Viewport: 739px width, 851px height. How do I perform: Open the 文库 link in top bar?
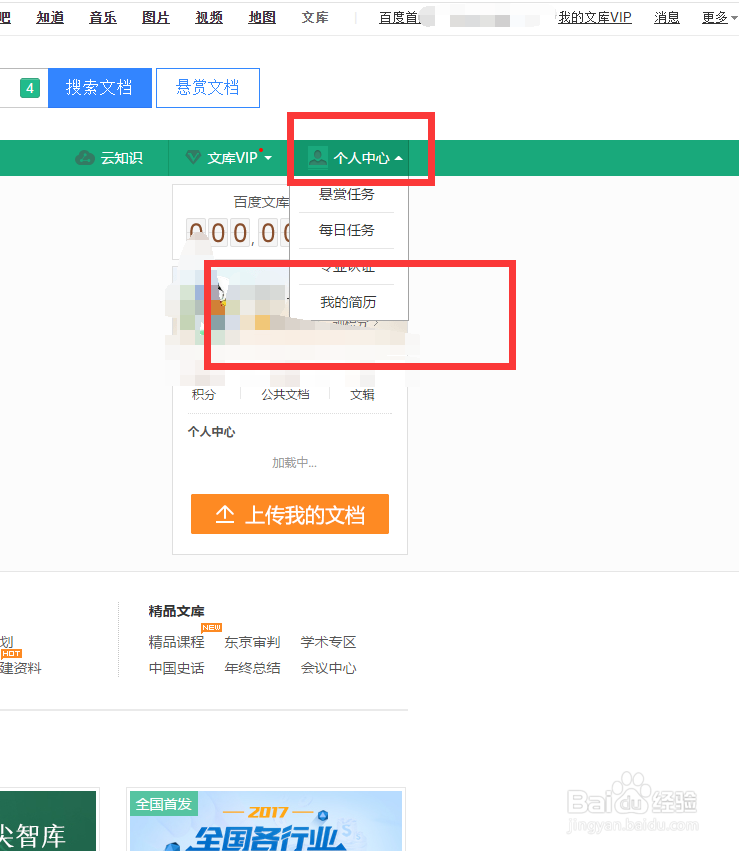315,17
